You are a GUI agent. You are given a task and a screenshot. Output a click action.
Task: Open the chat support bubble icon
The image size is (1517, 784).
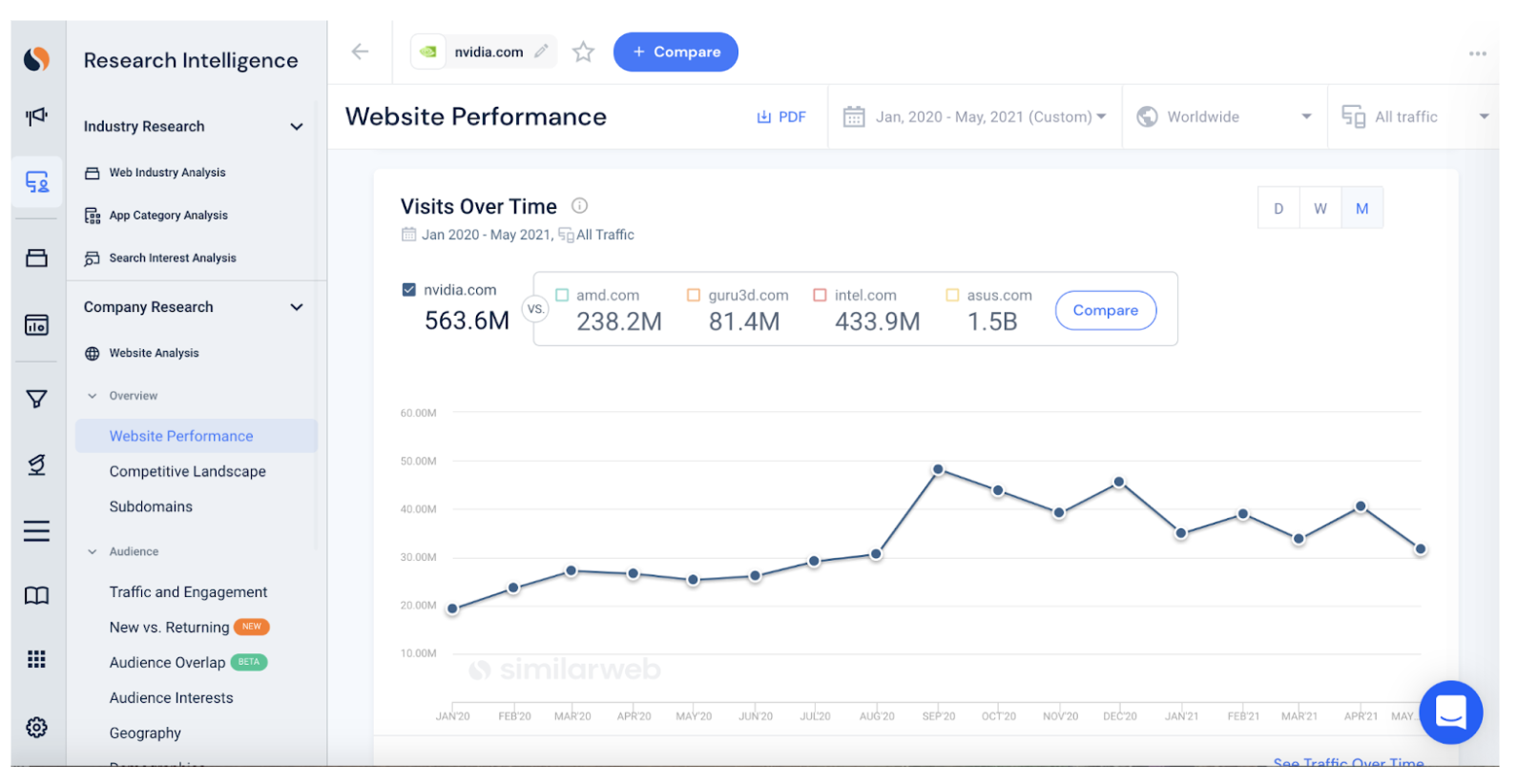1450,712
